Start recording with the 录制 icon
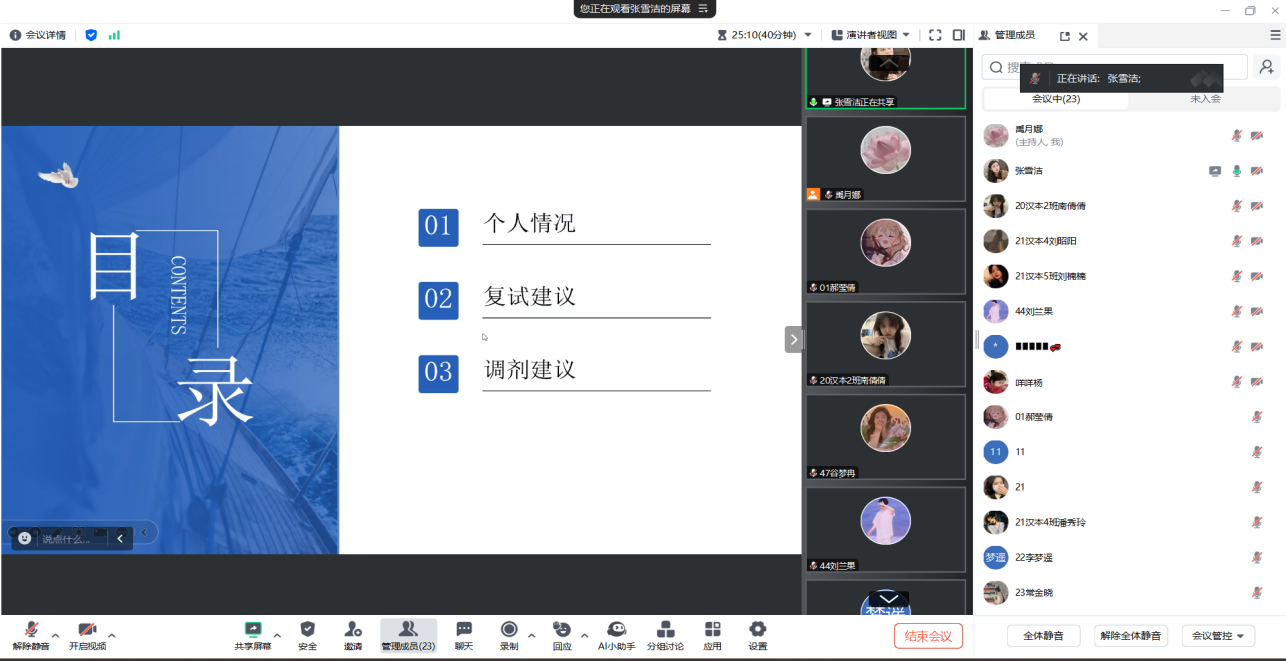1286x661 pixels. (509, 634)
